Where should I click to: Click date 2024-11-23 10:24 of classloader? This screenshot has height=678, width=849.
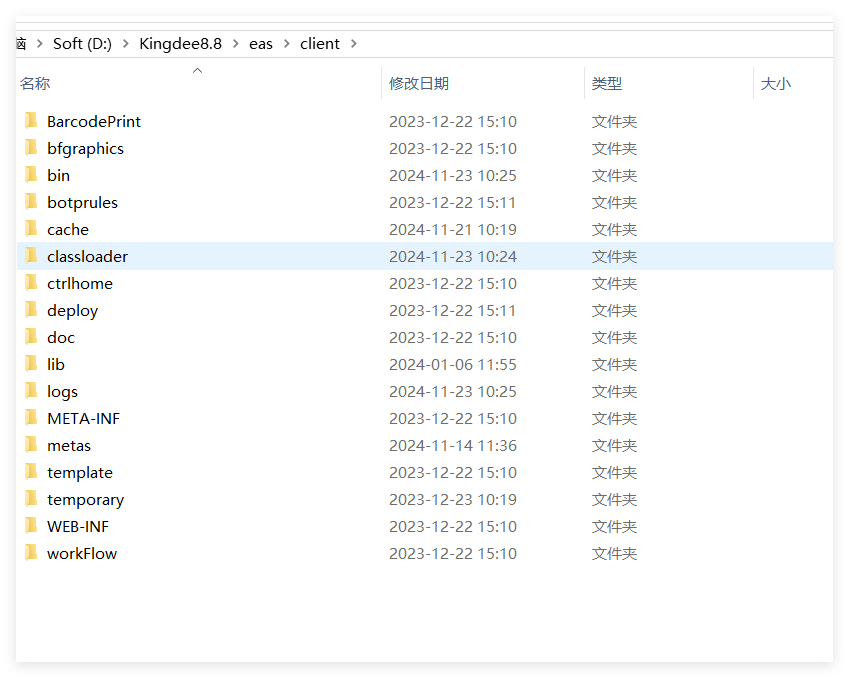453,256
